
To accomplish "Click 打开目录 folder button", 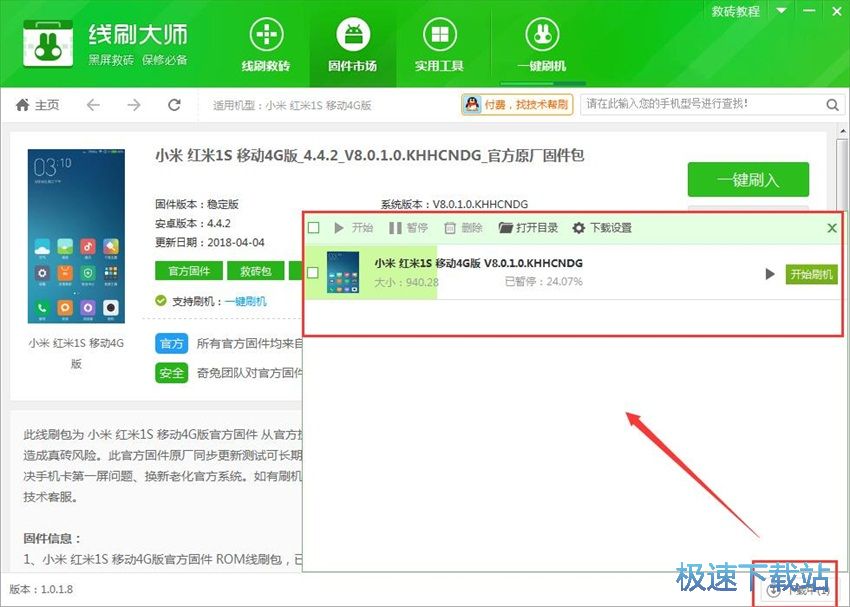I will click(528, 228).
